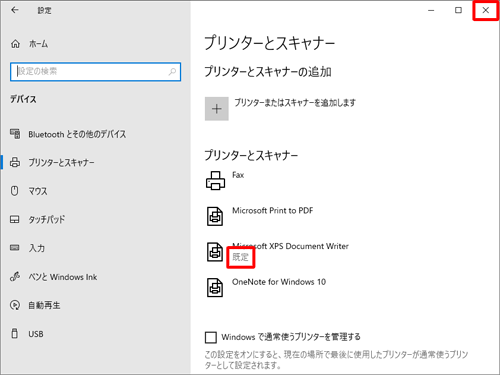
Task: Click プリンターまたはスキャナーを追加します text
Action: pyautogui.click(x=295, y=103)
